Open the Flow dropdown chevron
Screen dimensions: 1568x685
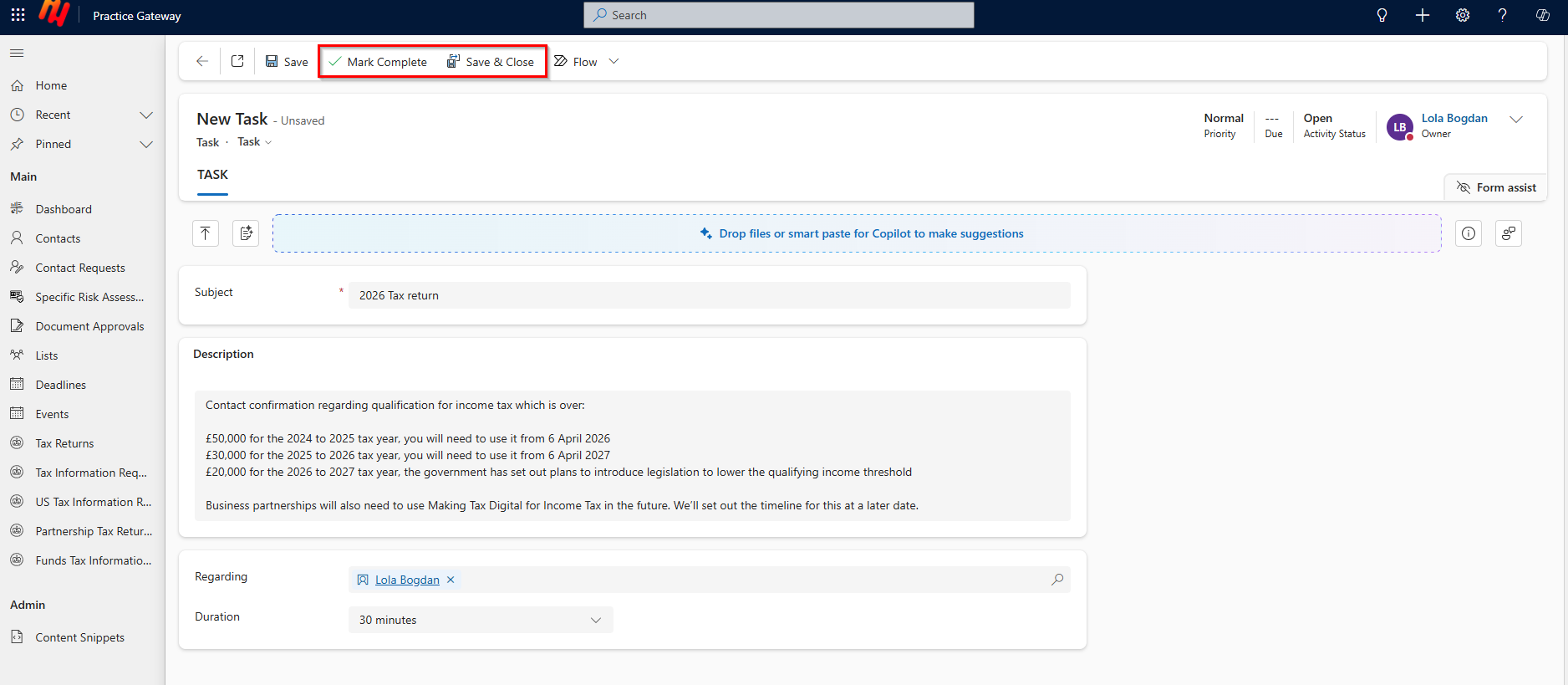[x=613, y=61]
